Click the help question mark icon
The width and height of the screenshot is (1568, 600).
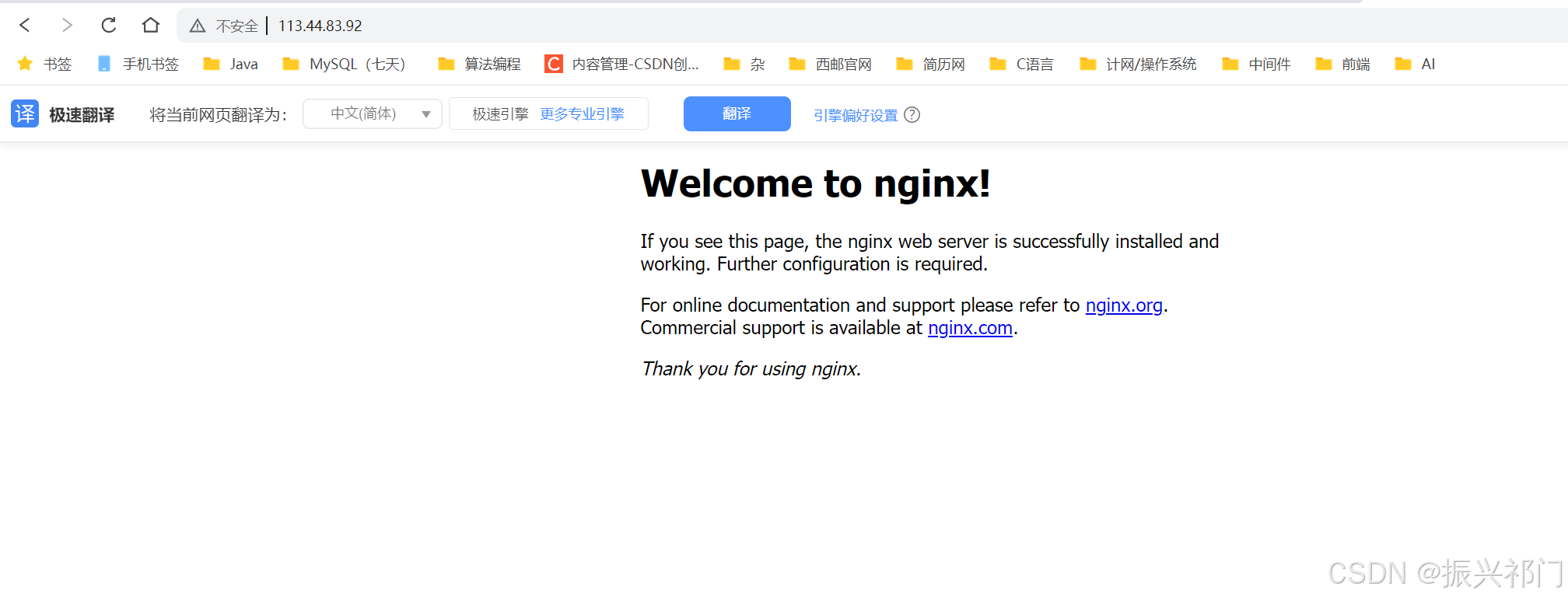pyautogui.click(x=912, y=115)
